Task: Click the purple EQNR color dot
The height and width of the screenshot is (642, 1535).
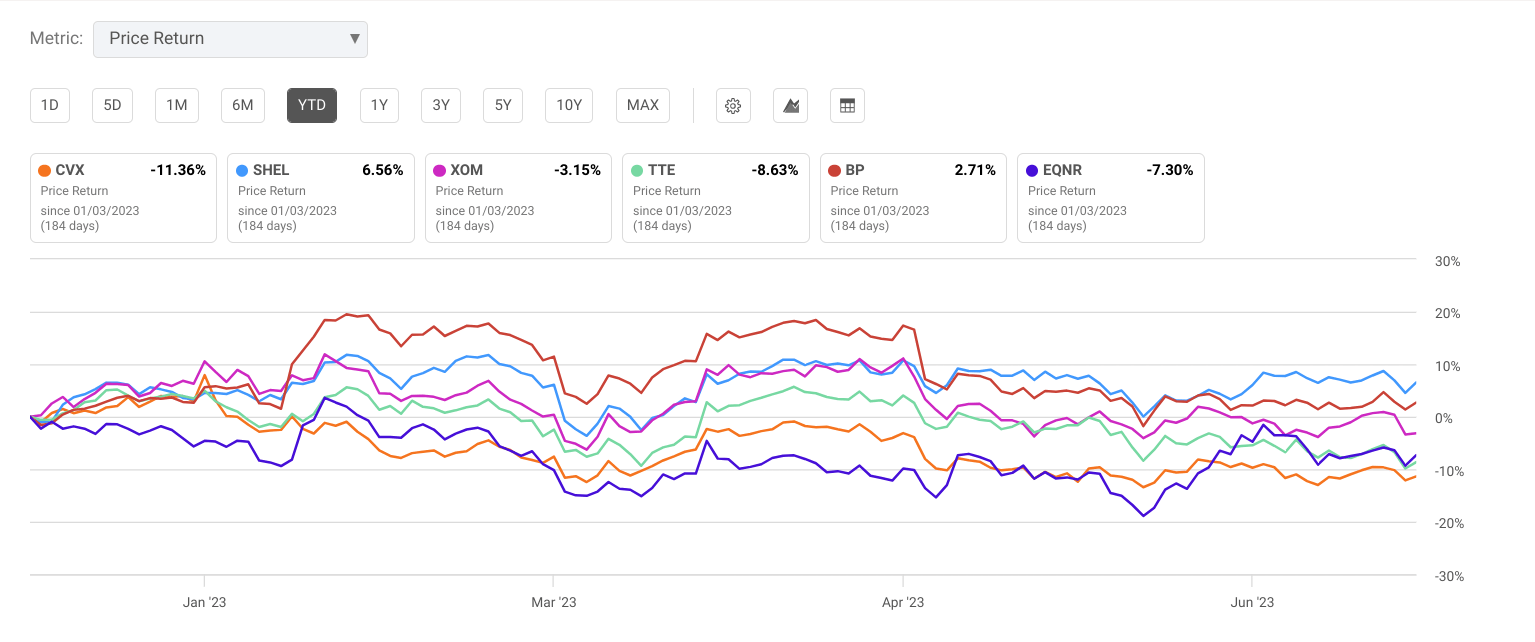Action: click(x=1031, y=170)
